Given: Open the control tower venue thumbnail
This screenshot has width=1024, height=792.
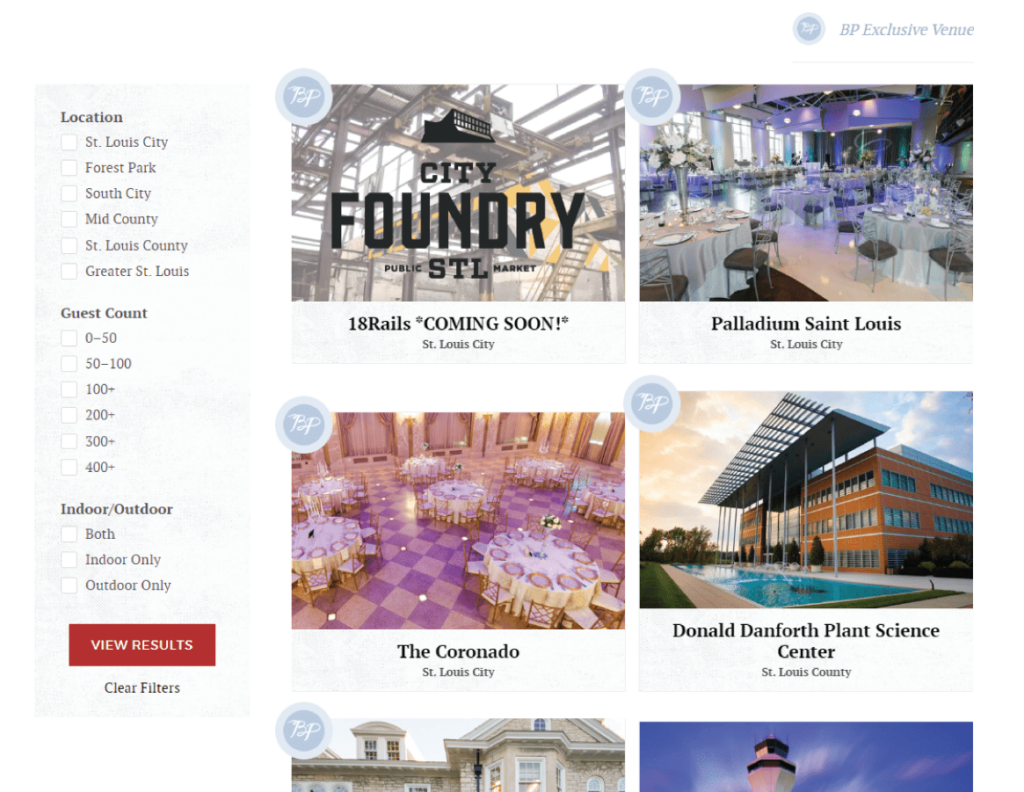Looking at the screenshot, I should point(806,757).
